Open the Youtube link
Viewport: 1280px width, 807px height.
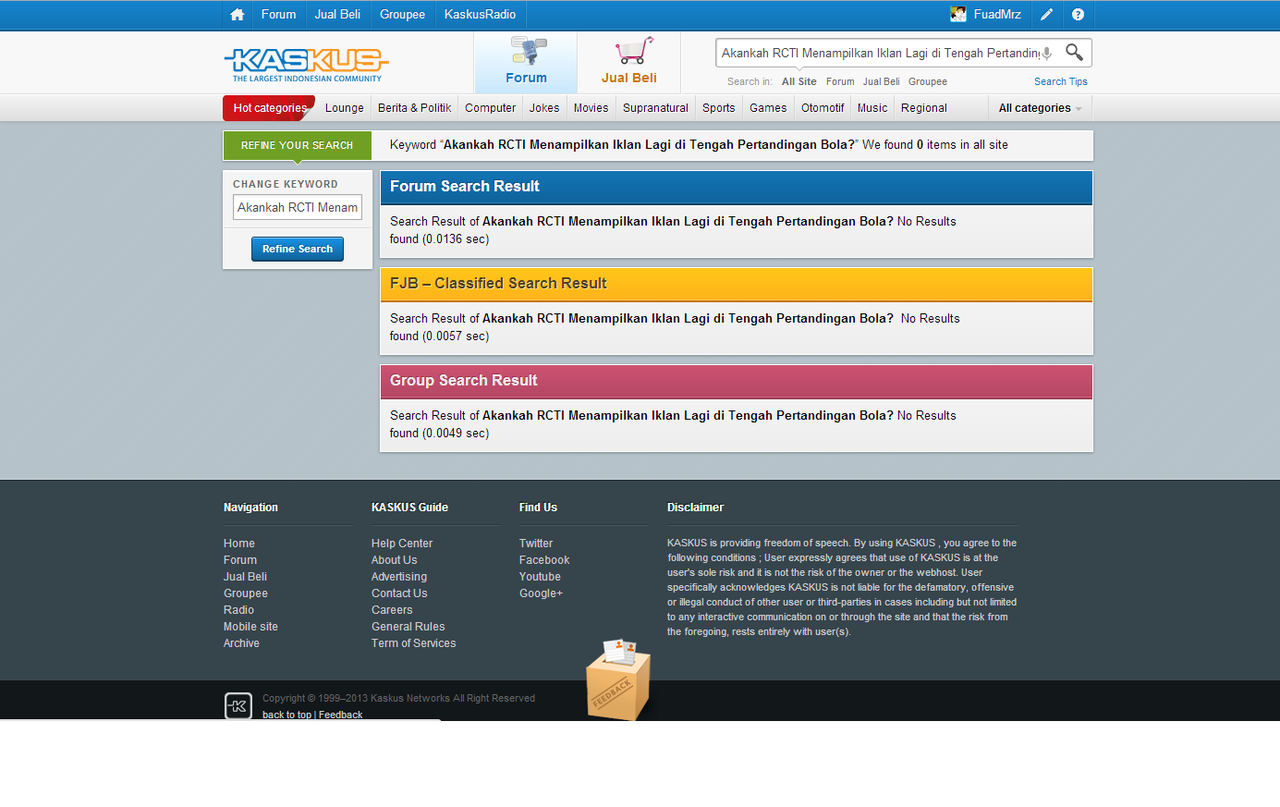pos(540,577)
